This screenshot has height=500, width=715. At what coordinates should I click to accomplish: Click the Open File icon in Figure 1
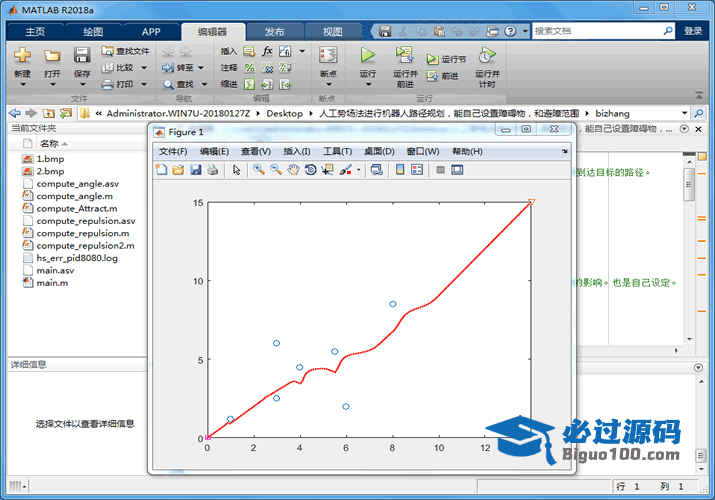(178, 170)
